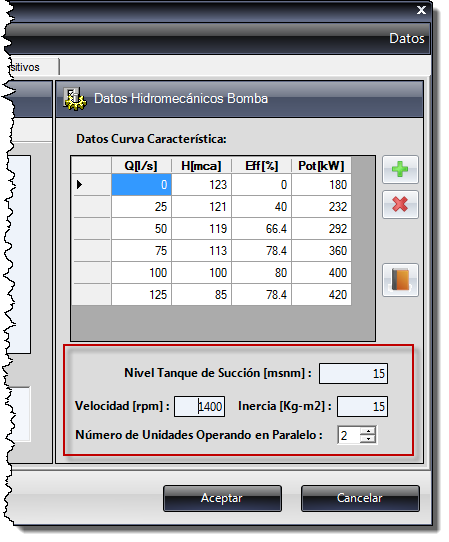Click the H[mca] column header
449x542 pixels.
[201, 166]
